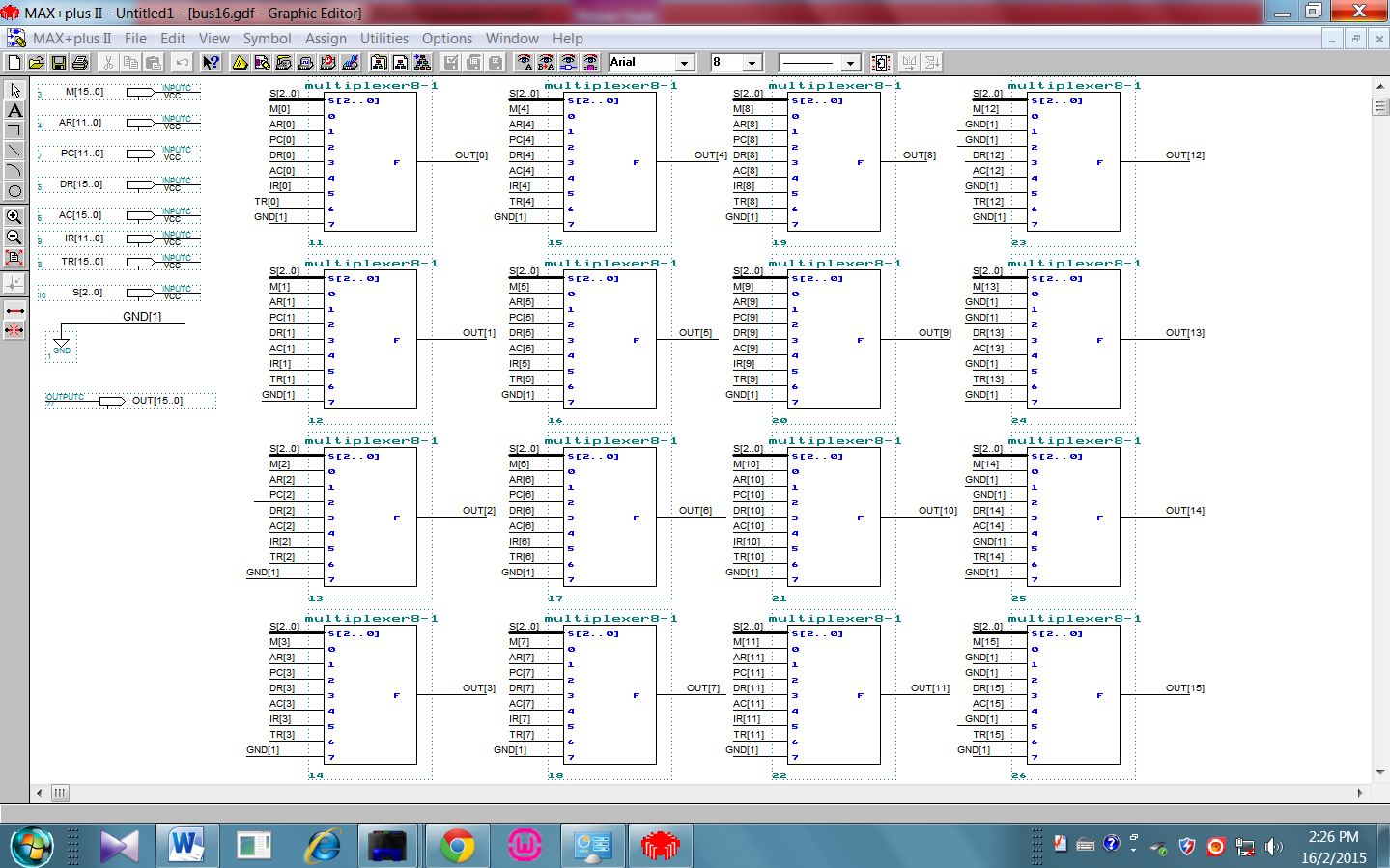This screenshot has height=868, width=1390.
Task: Open the line style dropdown
Action: (x=850, y=63)
